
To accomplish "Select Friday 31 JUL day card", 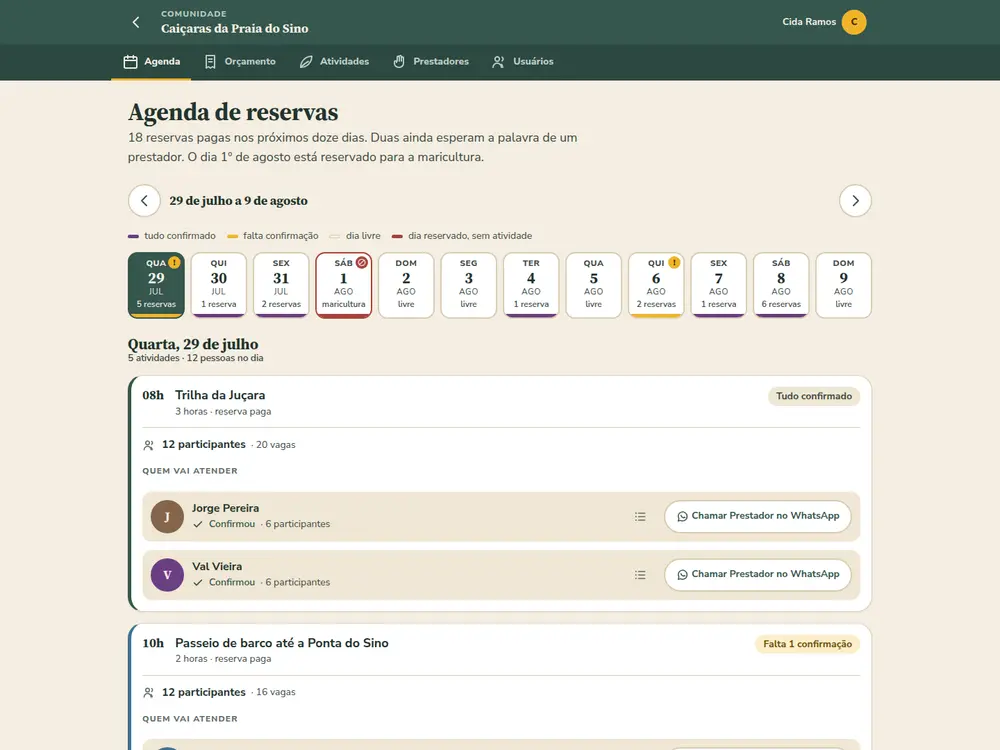I will tap(281, 285).
